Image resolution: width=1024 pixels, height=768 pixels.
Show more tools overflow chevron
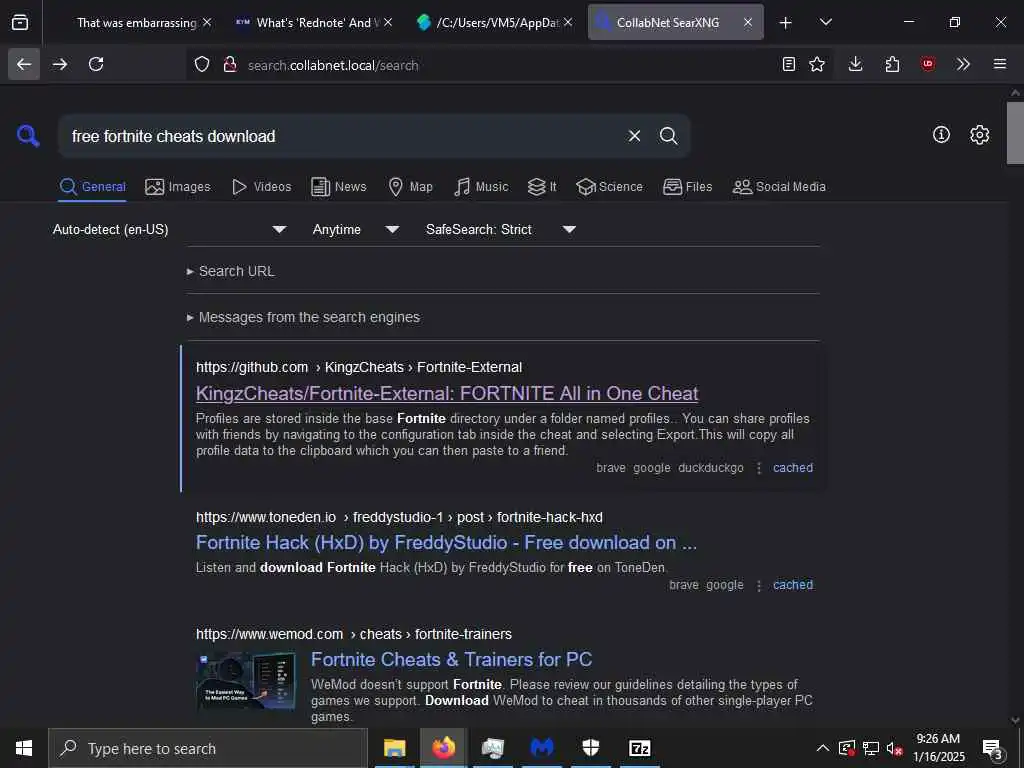coord(963,64)
